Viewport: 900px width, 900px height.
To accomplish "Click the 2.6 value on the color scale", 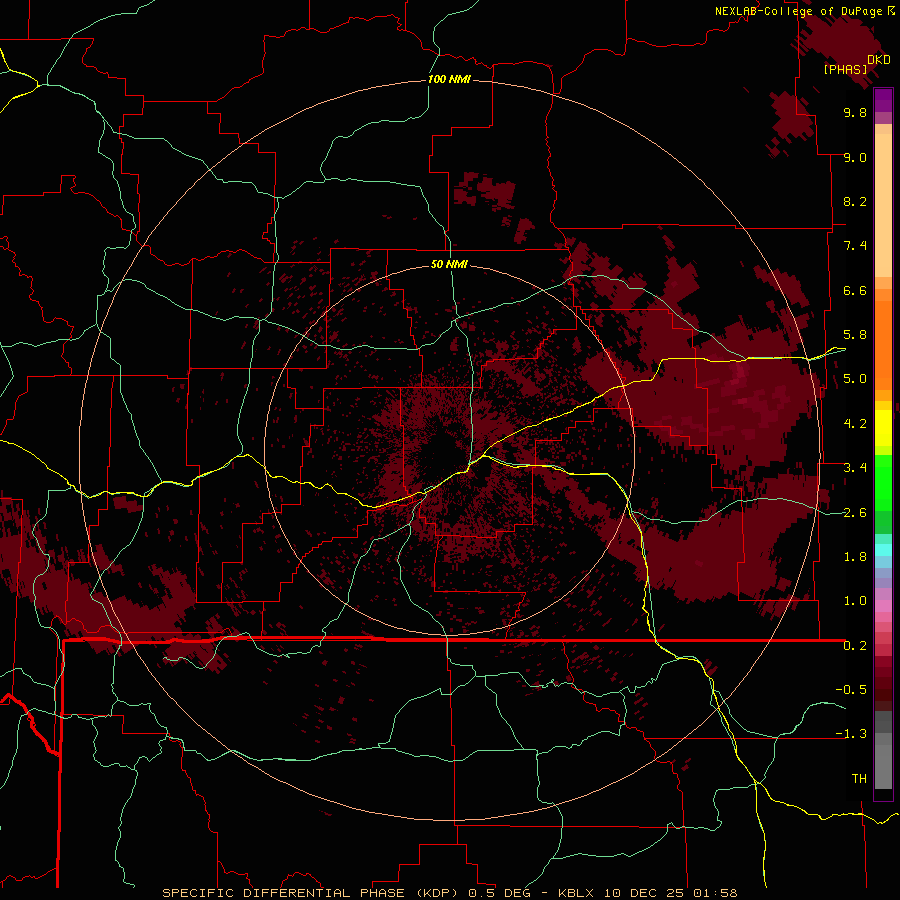I will 855,512.
